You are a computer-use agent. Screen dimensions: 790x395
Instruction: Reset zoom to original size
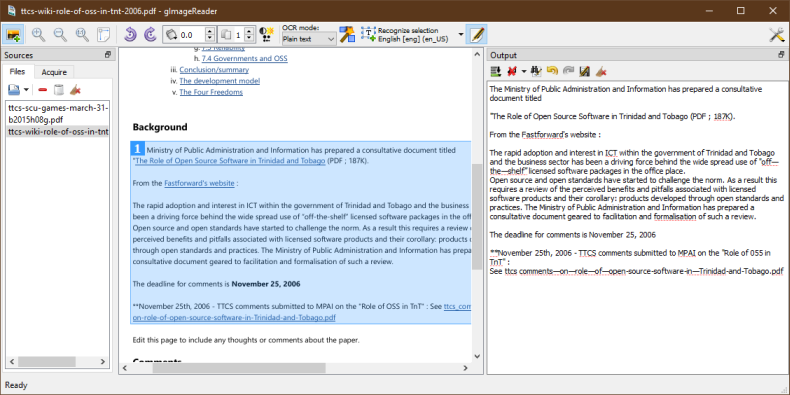(82, 35)
